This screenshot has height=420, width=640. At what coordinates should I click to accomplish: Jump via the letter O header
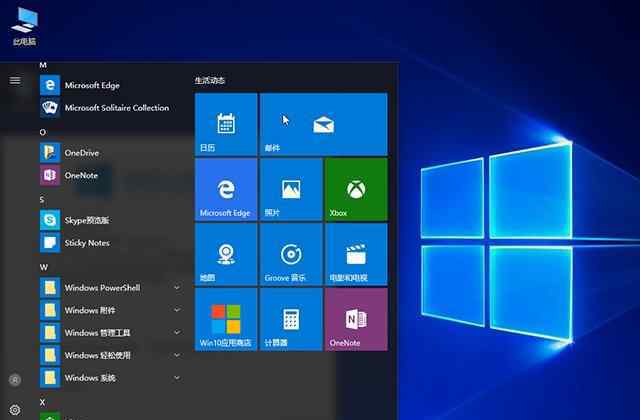(x=42, y=132)
